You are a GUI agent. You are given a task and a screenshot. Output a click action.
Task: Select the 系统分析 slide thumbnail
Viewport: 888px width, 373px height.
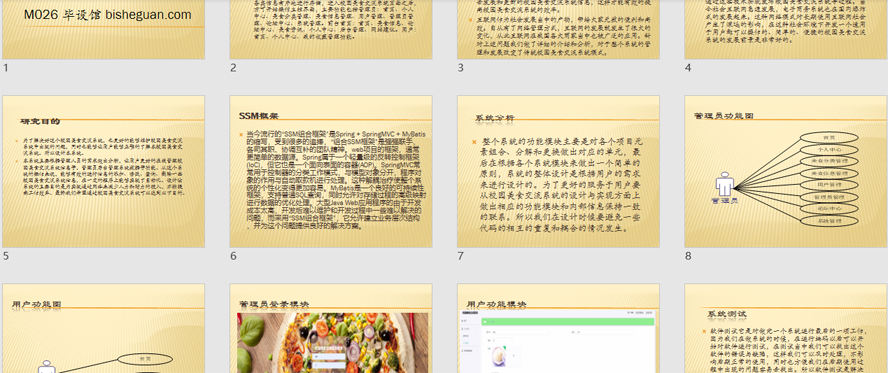[x=558, y=172]
